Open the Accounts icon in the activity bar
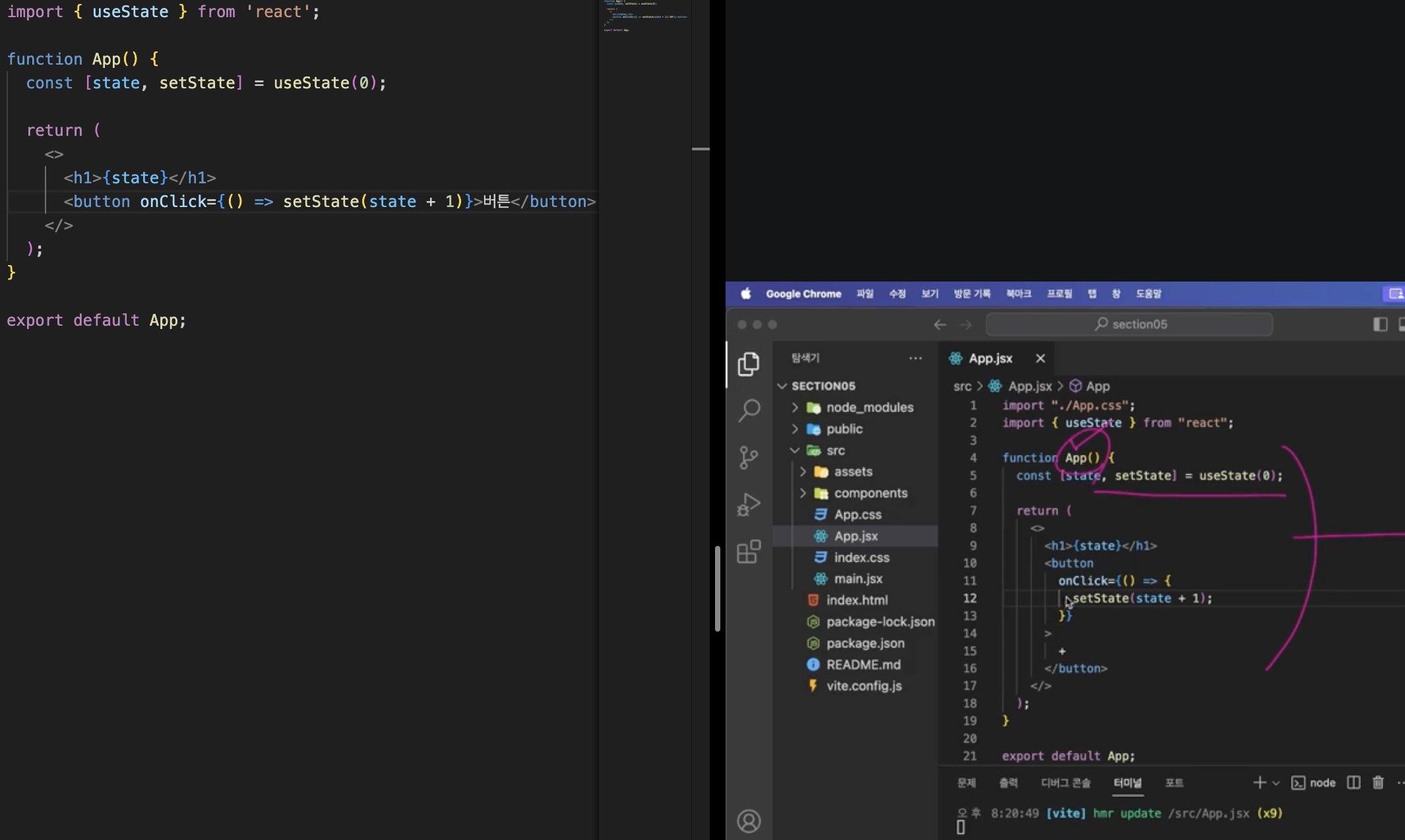 [749, 821]
